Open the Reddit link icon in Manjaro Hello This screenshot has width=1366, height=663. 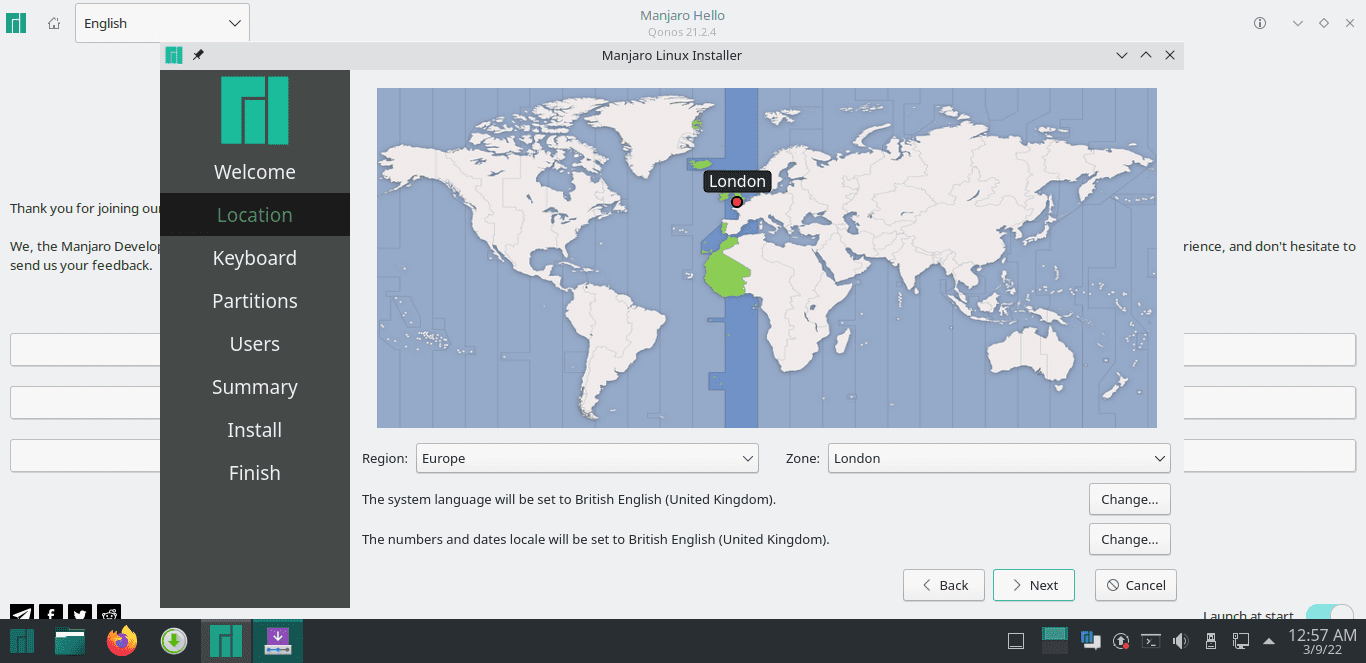point(109,612)
